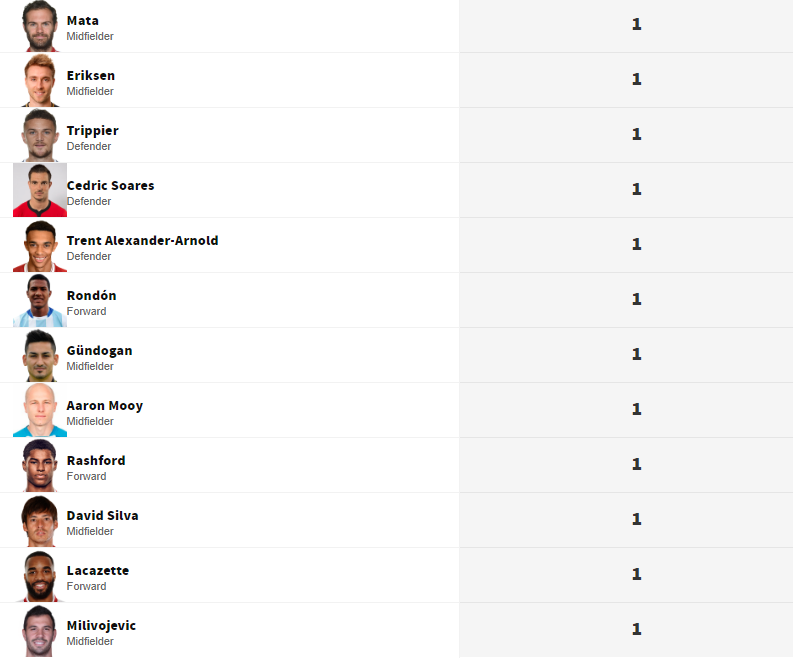Screen dimensions: 793x658
Task: Click Rashford's headshot thumbnail
Action: pos(40,466)
